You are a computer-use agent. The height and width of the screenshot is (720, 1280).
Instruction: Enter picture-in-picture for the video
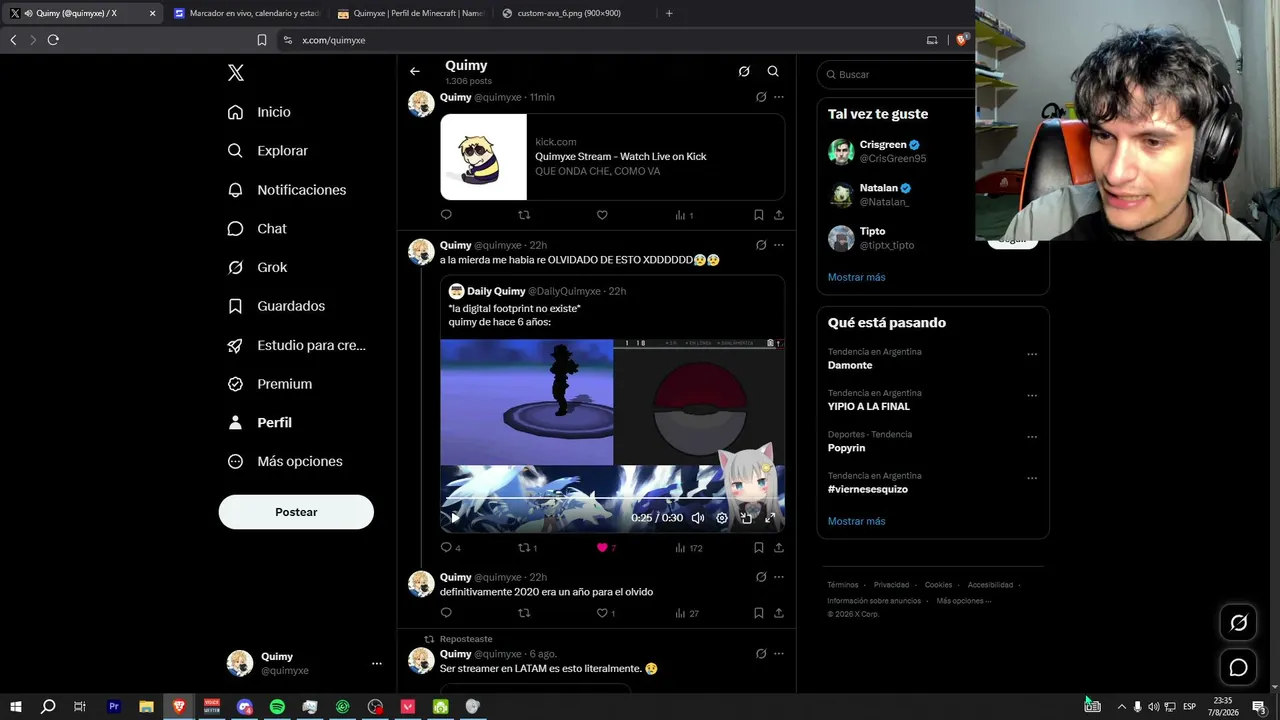[746, 518]
